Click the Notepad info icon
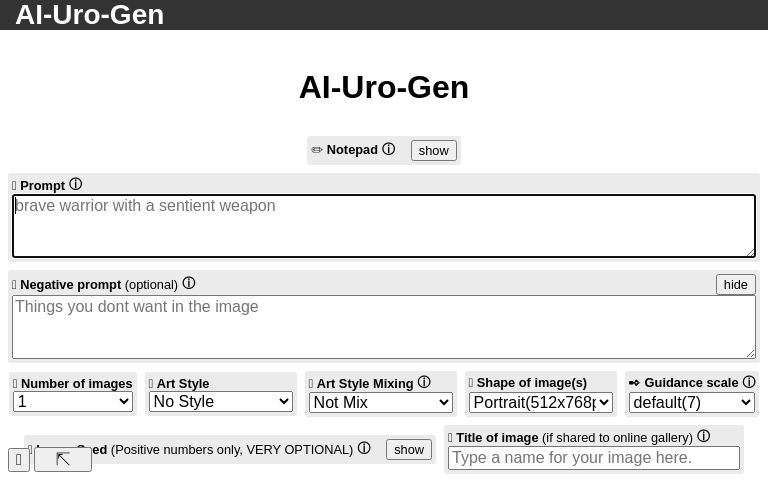The height and width of the screenshot is (480, 768). pyautogui.click(x=389, y=149)
